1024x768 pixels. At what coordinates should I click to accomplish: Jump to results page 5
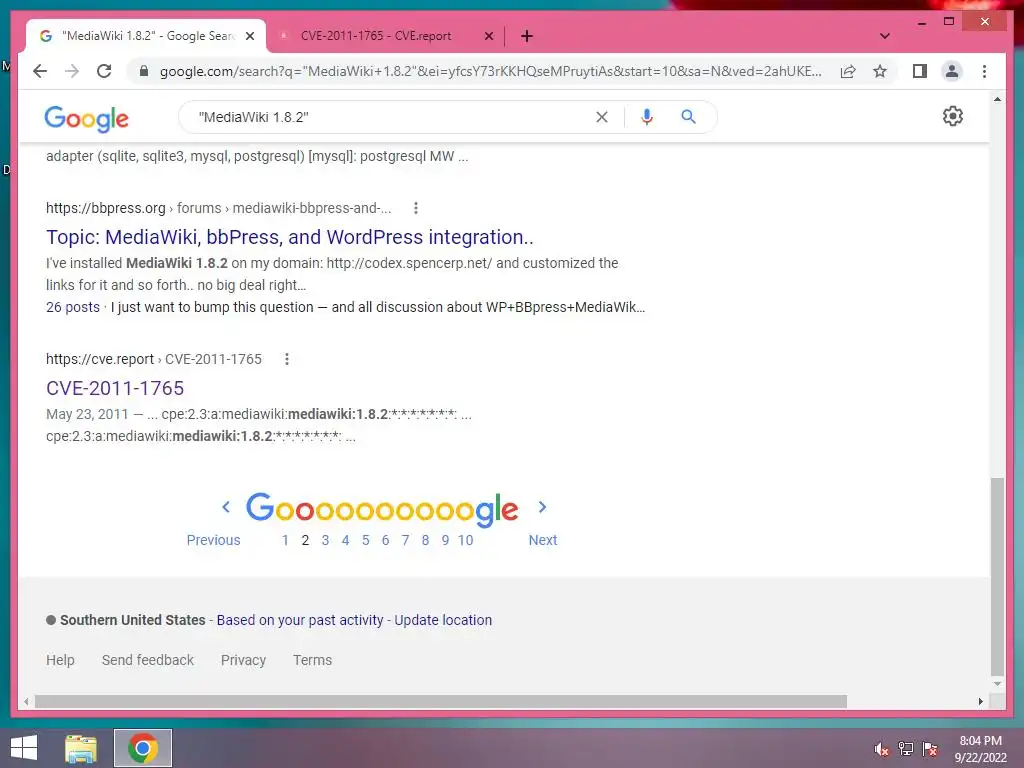(x=366, y=540)
